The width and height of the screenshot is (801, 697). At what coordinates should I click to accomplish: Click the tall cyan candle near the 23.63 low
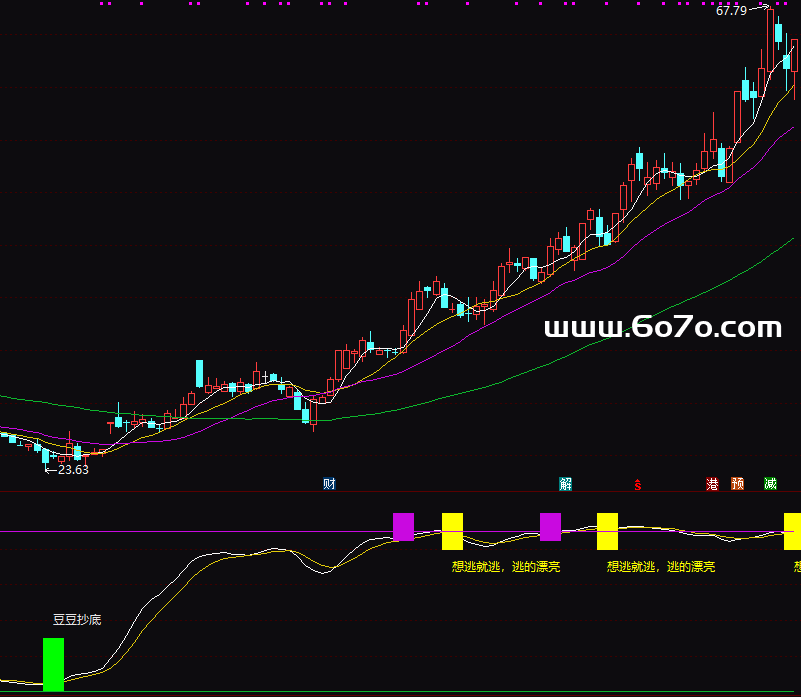(45, 455)
